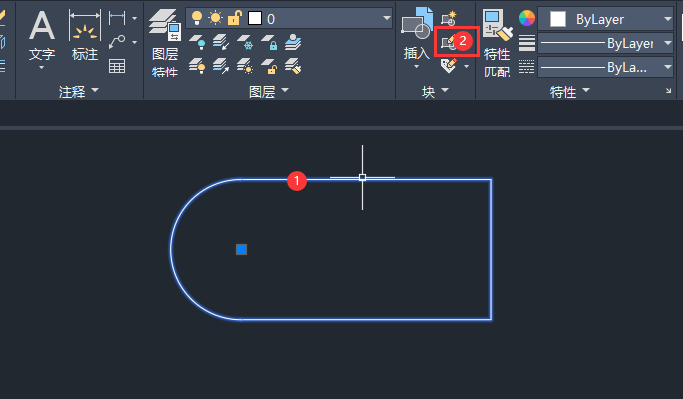Expand the 图层 panel title
Screen dimensions: 683x399
point(269,91)
